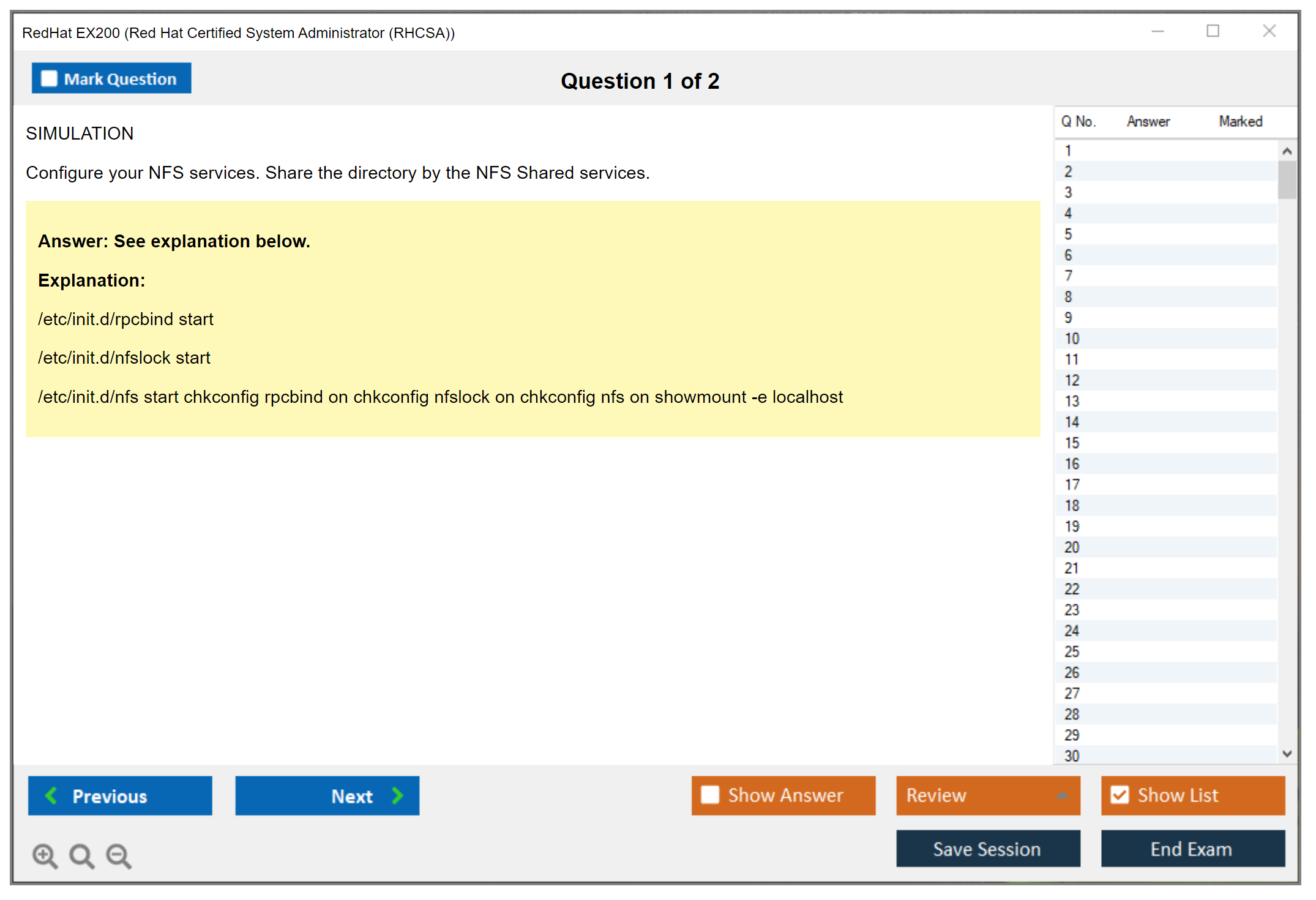Expand the Review dropdown menu
Viewport: 1316px width, 900px height.
pos(1062,795)
